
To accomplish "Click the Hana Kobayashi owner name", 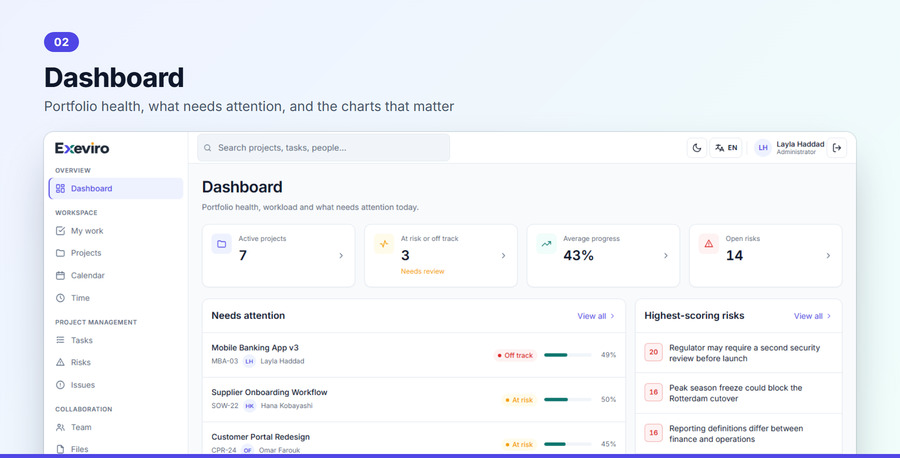I will pyautogui.click(x=287, y=406).
